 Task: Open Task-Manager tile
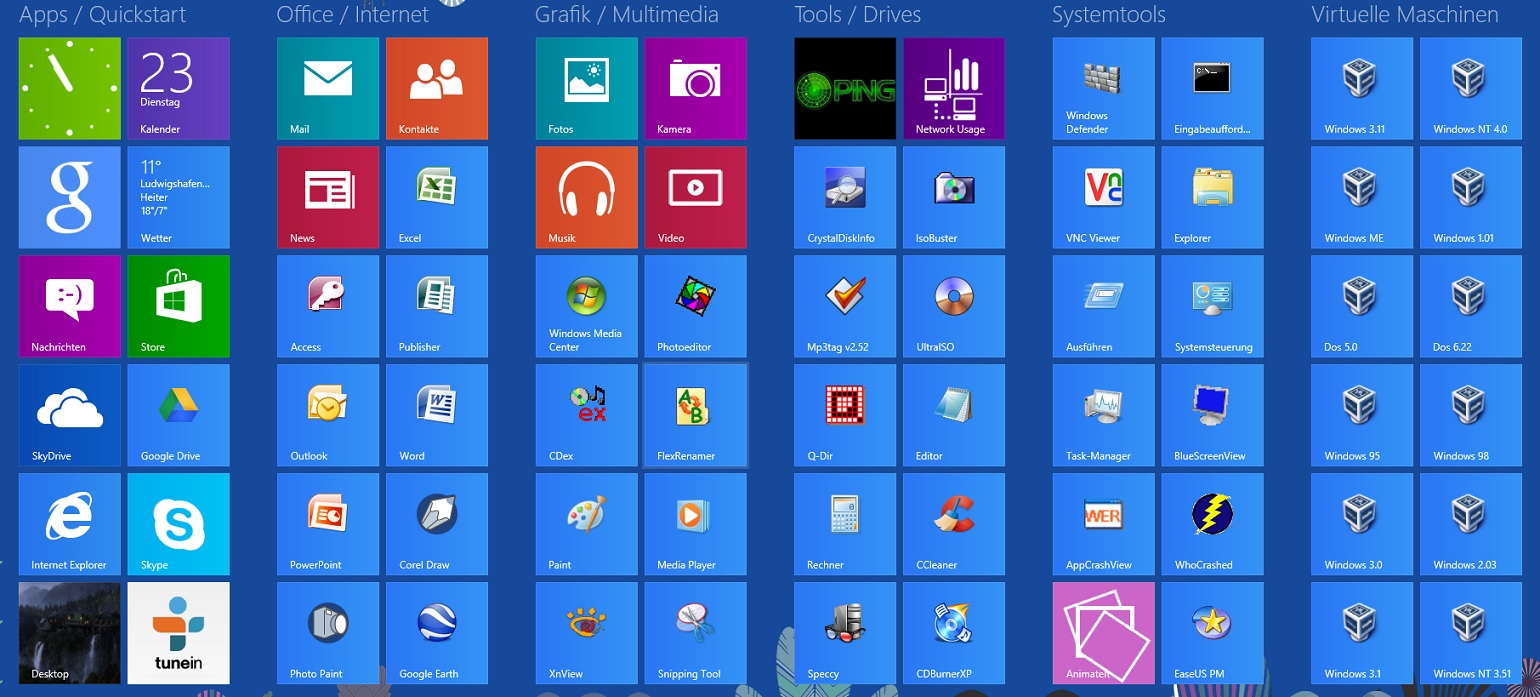pyautogui.click(x=1104, y=415)
